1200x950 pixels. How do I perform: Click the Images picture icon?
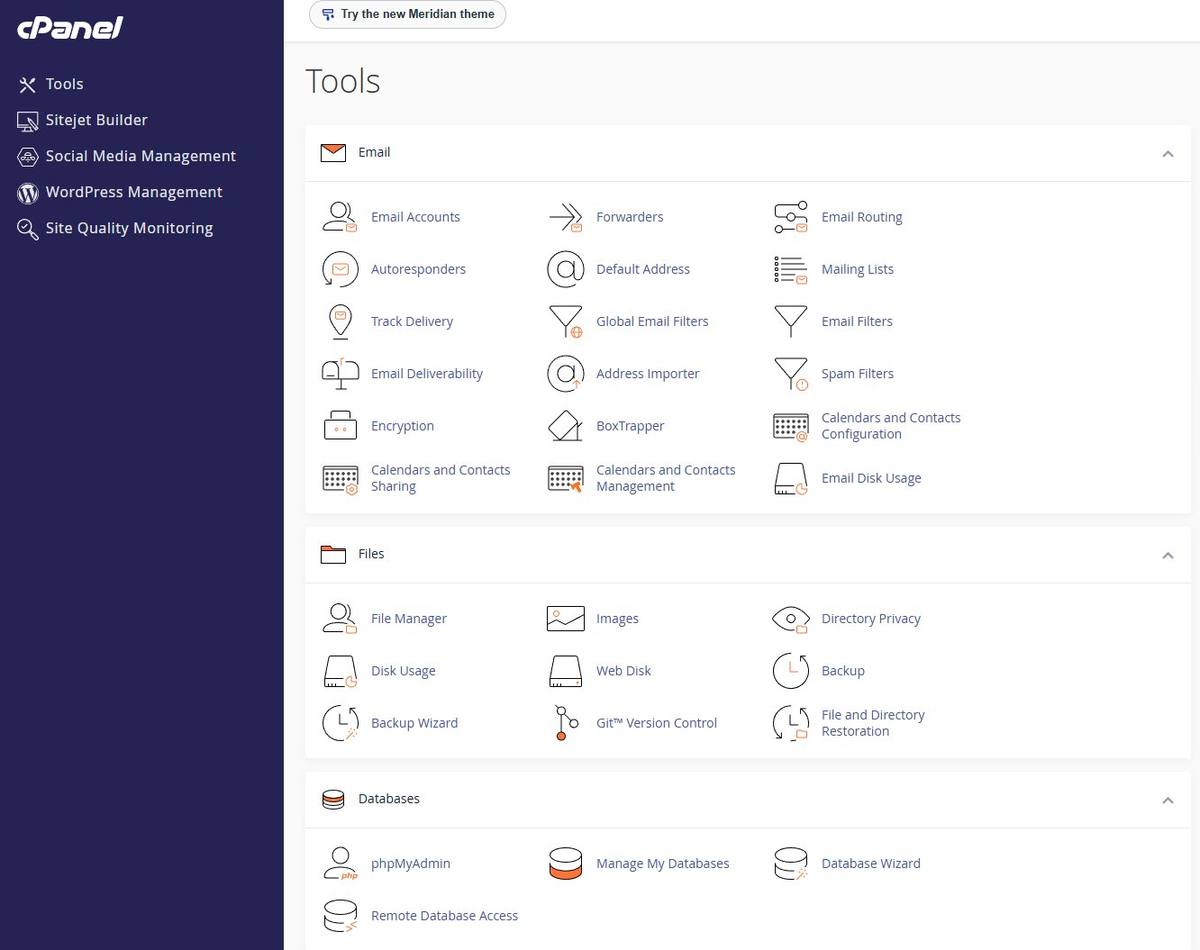566,618
